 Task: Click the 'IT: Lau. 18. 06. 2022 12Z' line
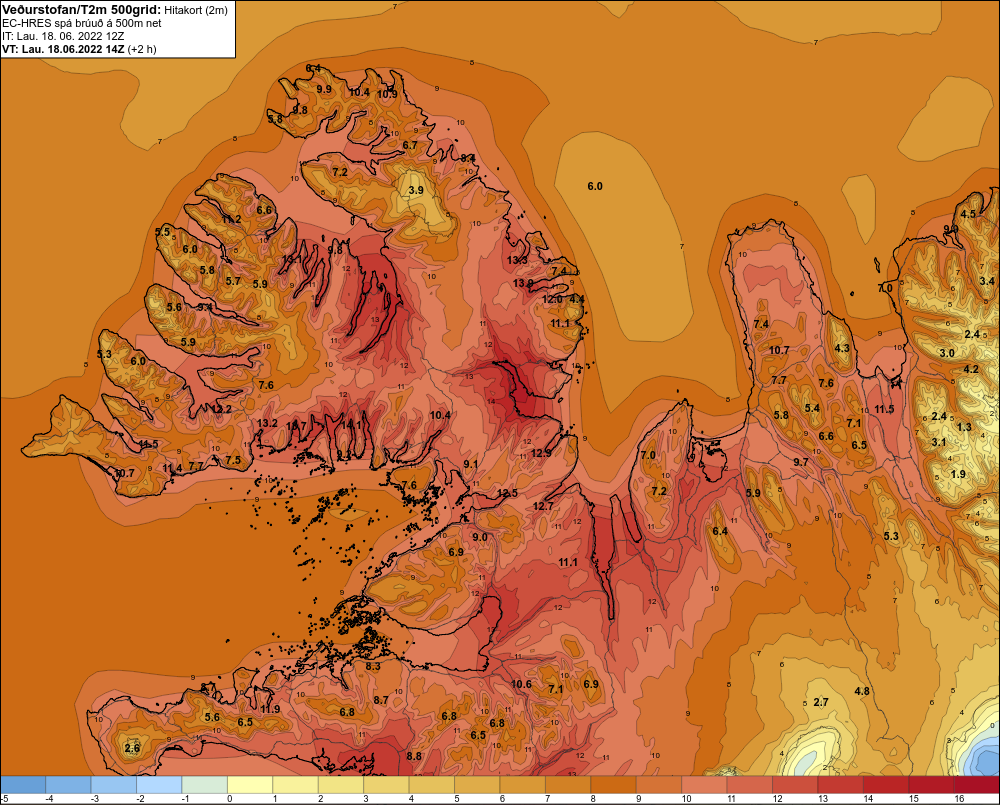click(x=63, y=36)
